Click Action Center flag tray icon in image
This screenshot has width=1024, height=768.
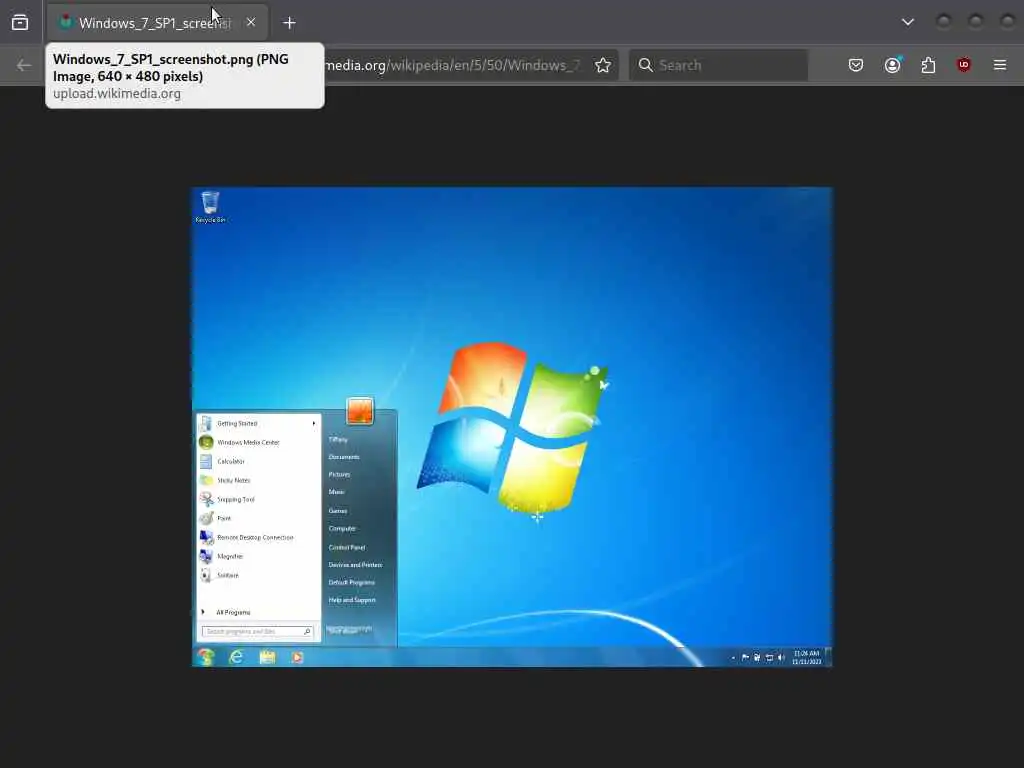[744, 658]
